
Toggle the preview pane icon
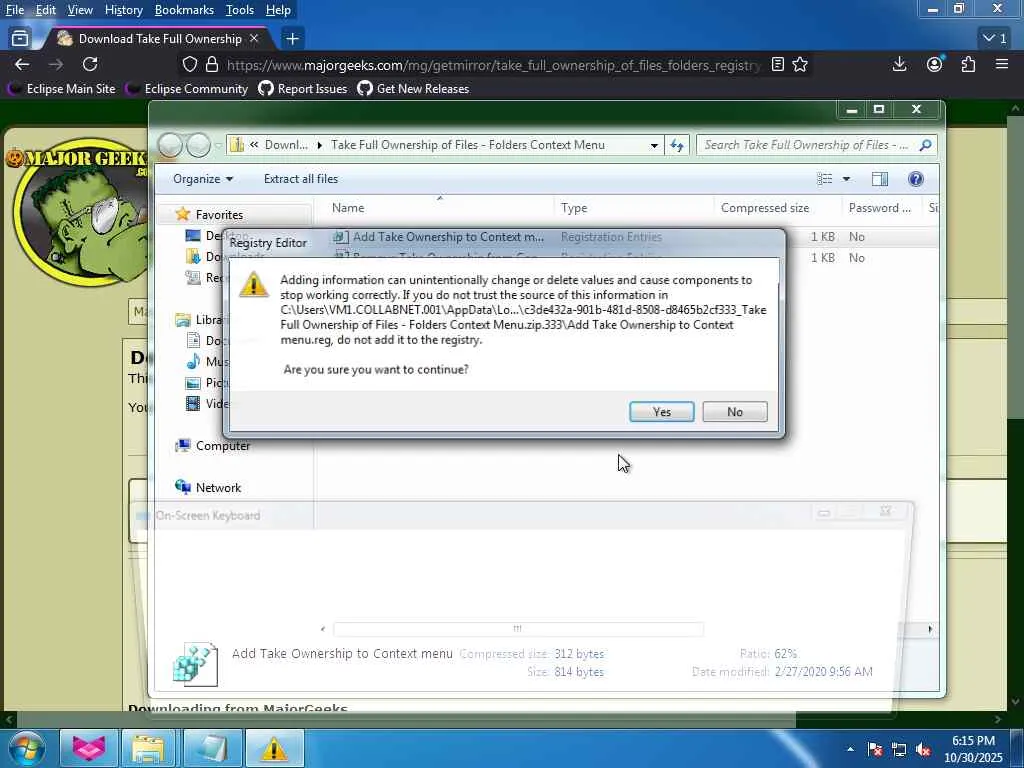880,179
